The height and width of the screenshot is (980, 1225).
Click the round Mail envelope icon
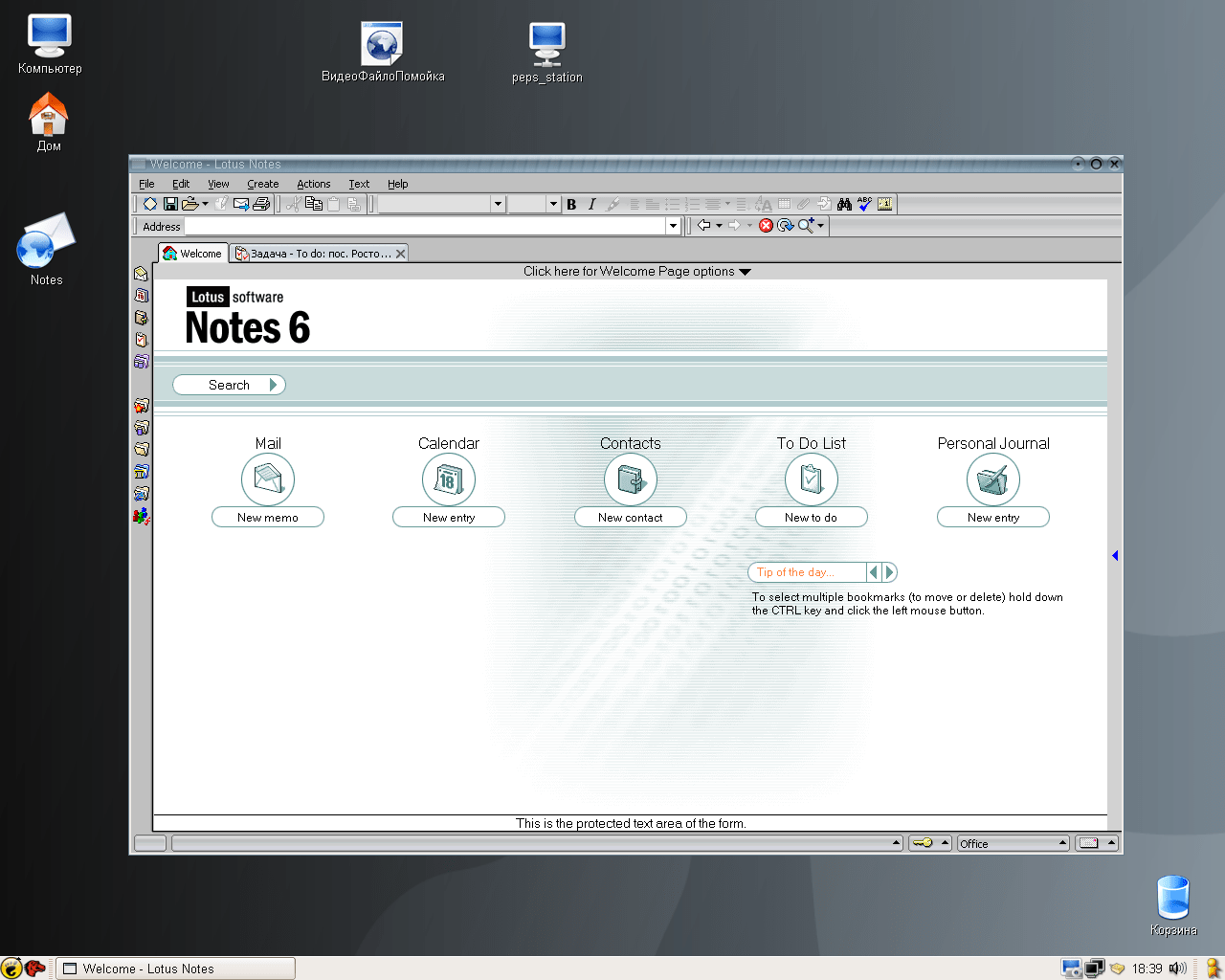click(x=268, y=479)
